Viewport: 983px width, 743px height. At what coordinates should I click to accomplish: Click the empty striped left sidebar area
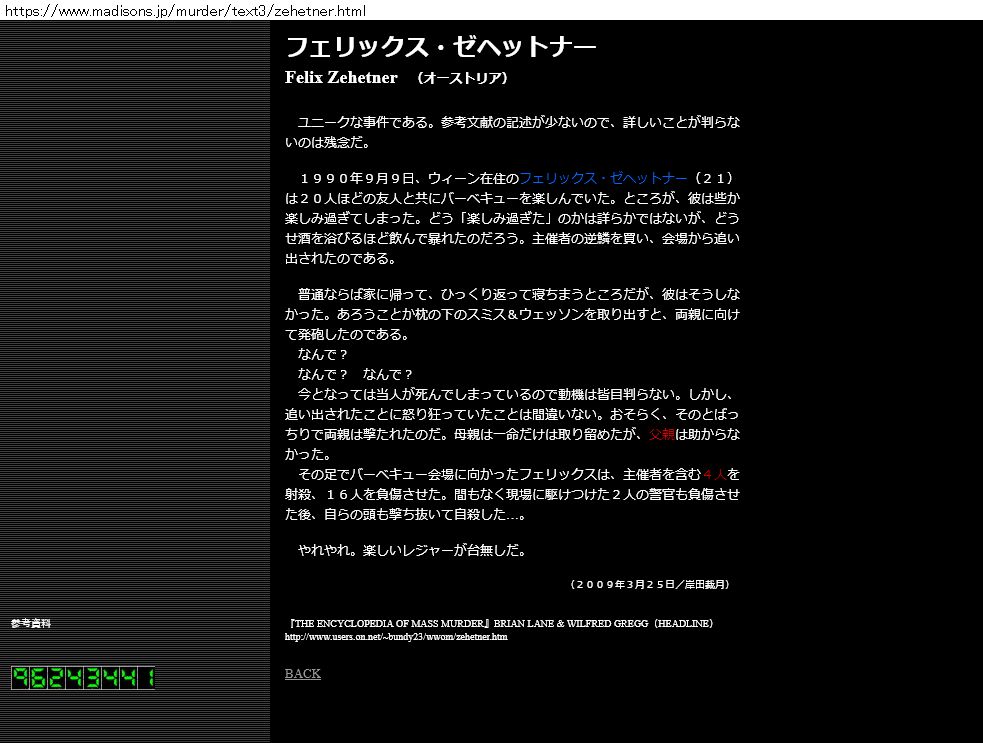(135, 300)
